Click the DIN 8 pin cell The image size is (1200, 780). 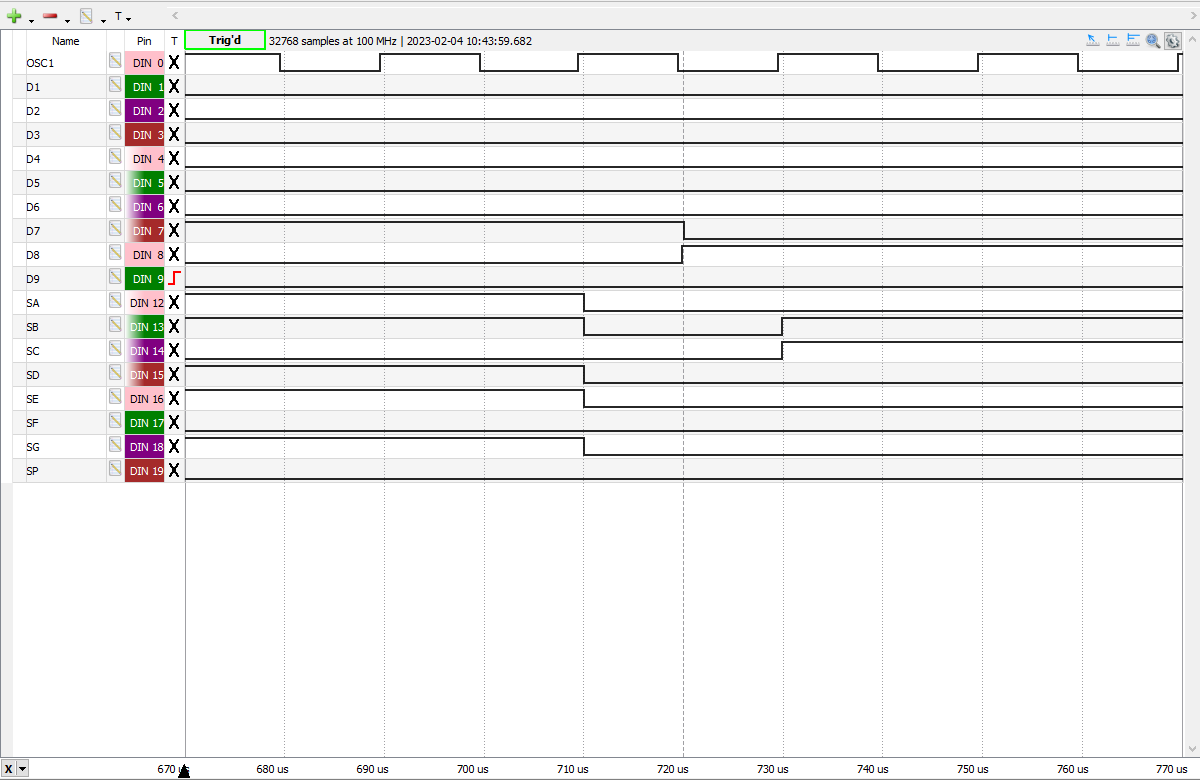tap(145, 254)
